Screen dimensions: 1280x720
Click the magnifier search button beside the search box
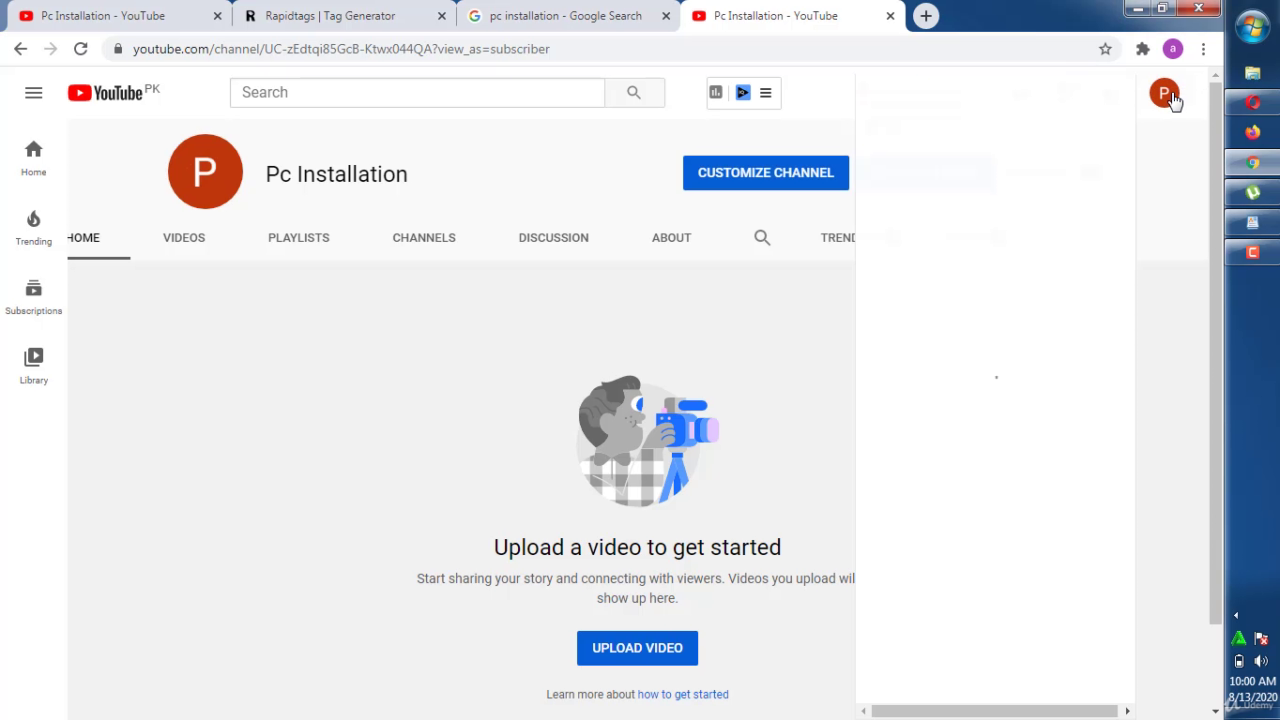point(634,93)
